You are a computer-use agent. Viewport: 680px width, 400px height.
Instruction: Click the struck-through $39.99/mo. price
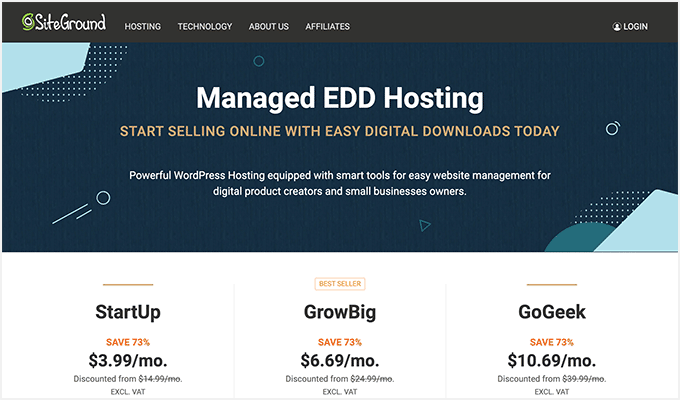pos(584,379)
